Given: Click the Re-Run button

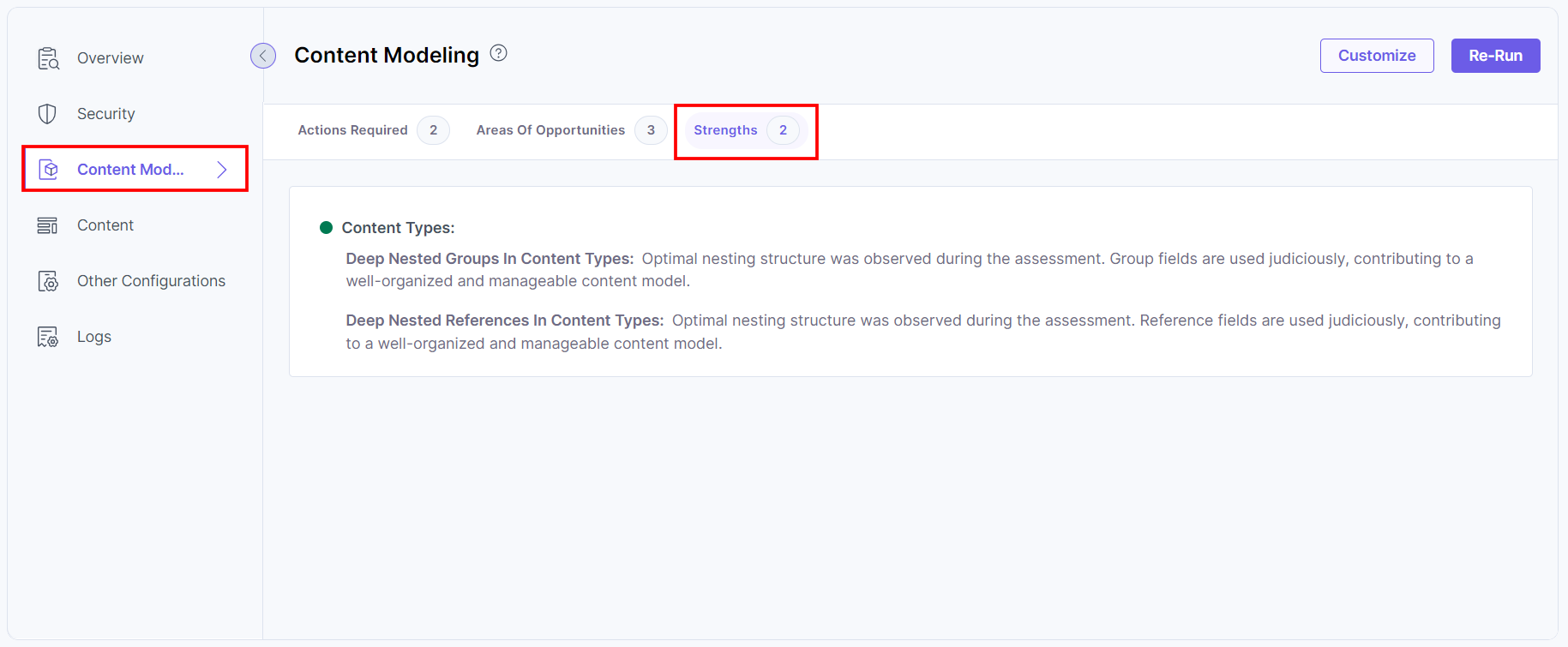Looking at the screenshot, I should point(1496,56).
